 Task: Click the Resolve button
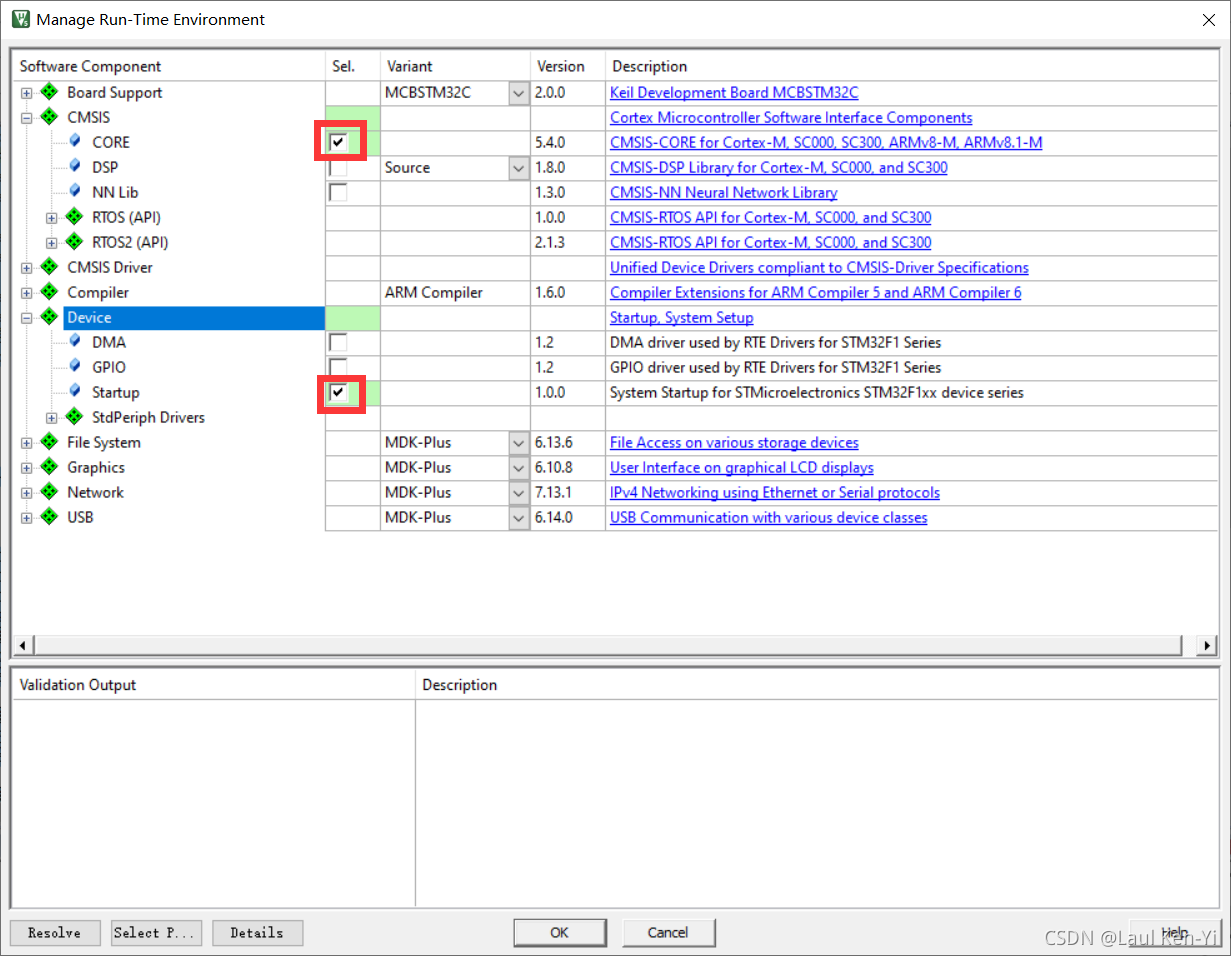[x=55, y=933]
